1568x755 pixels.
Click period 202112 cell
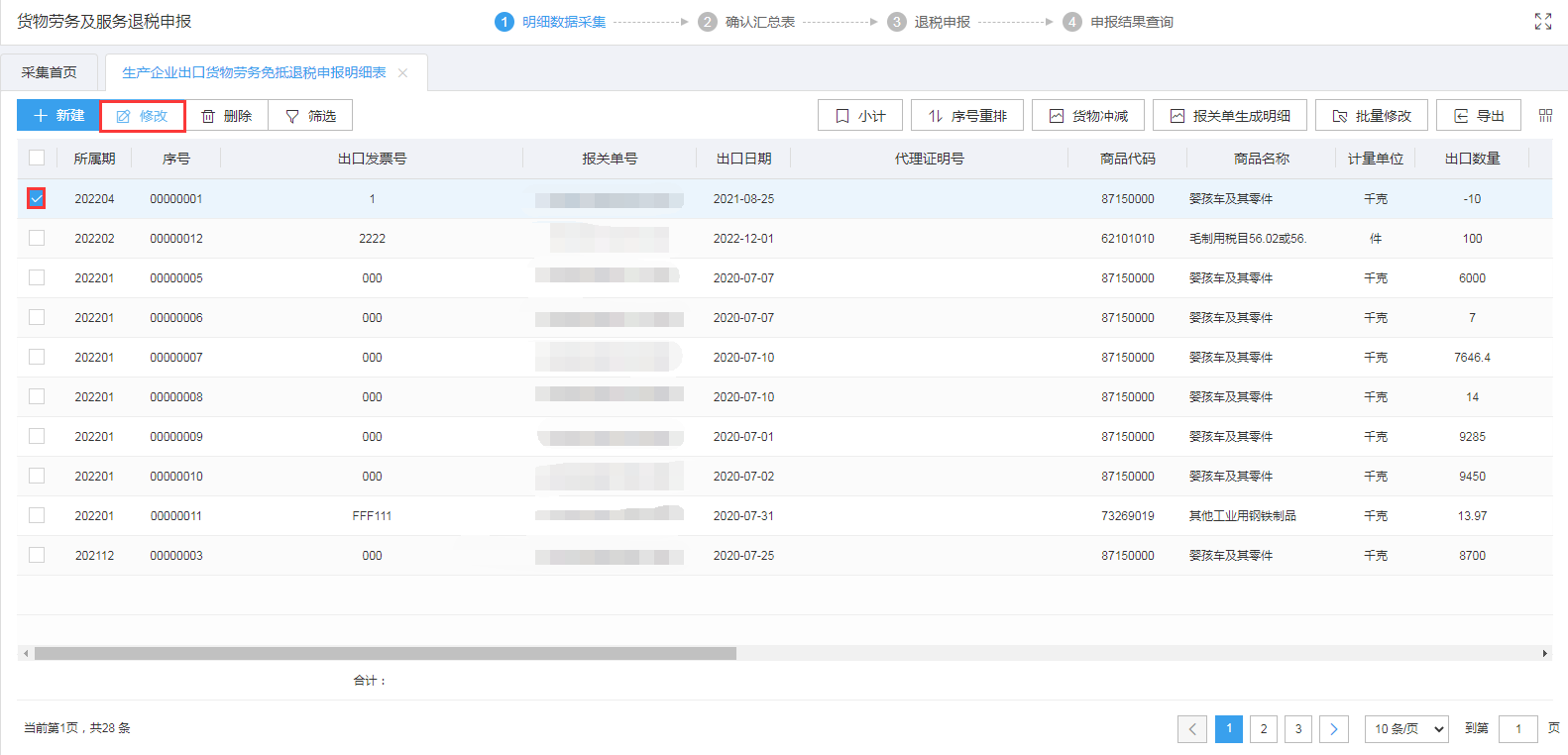point(94,556)
